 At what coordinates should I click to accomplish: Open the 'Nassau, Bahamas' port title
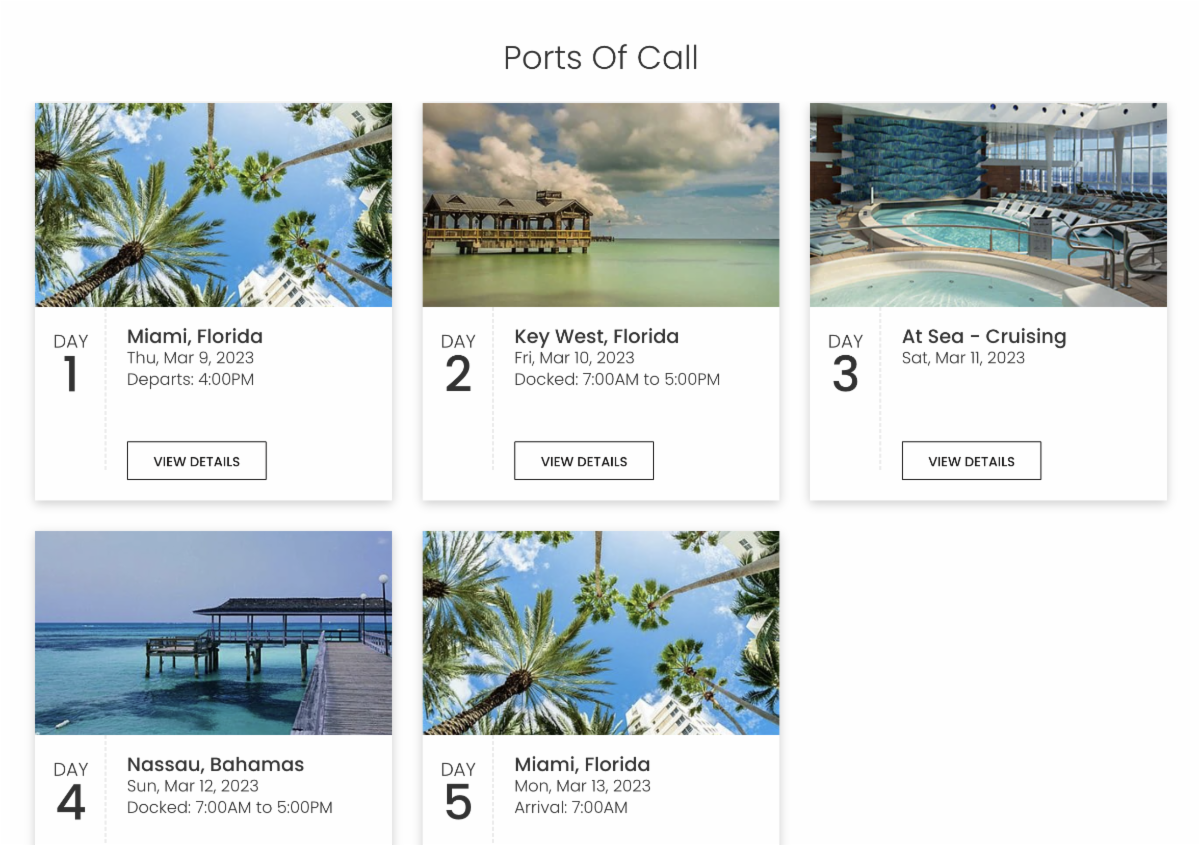[215, 765]
